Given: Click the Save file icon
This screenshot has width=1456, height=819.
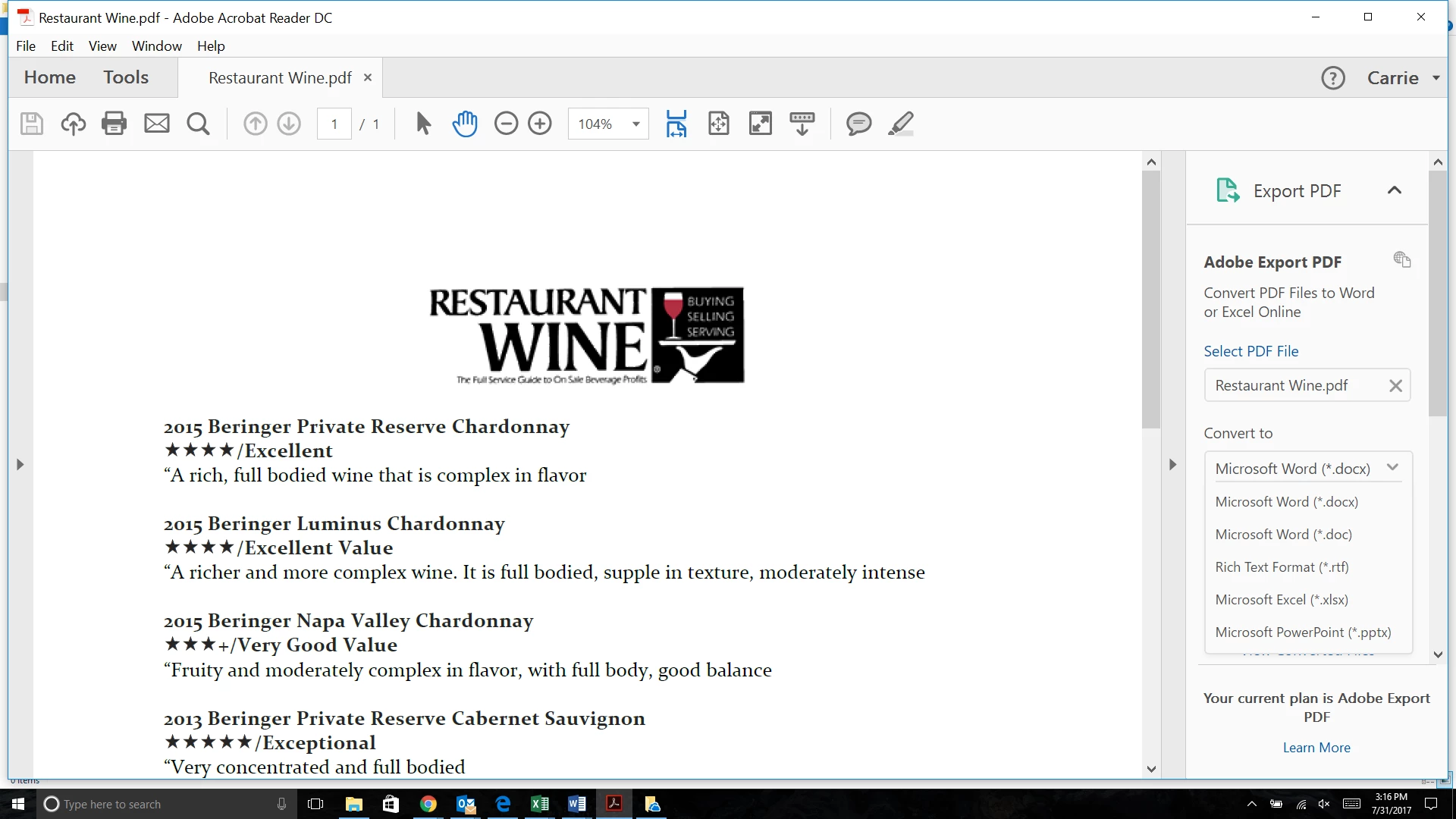Looking at the screenshot, I should [31, 124].
